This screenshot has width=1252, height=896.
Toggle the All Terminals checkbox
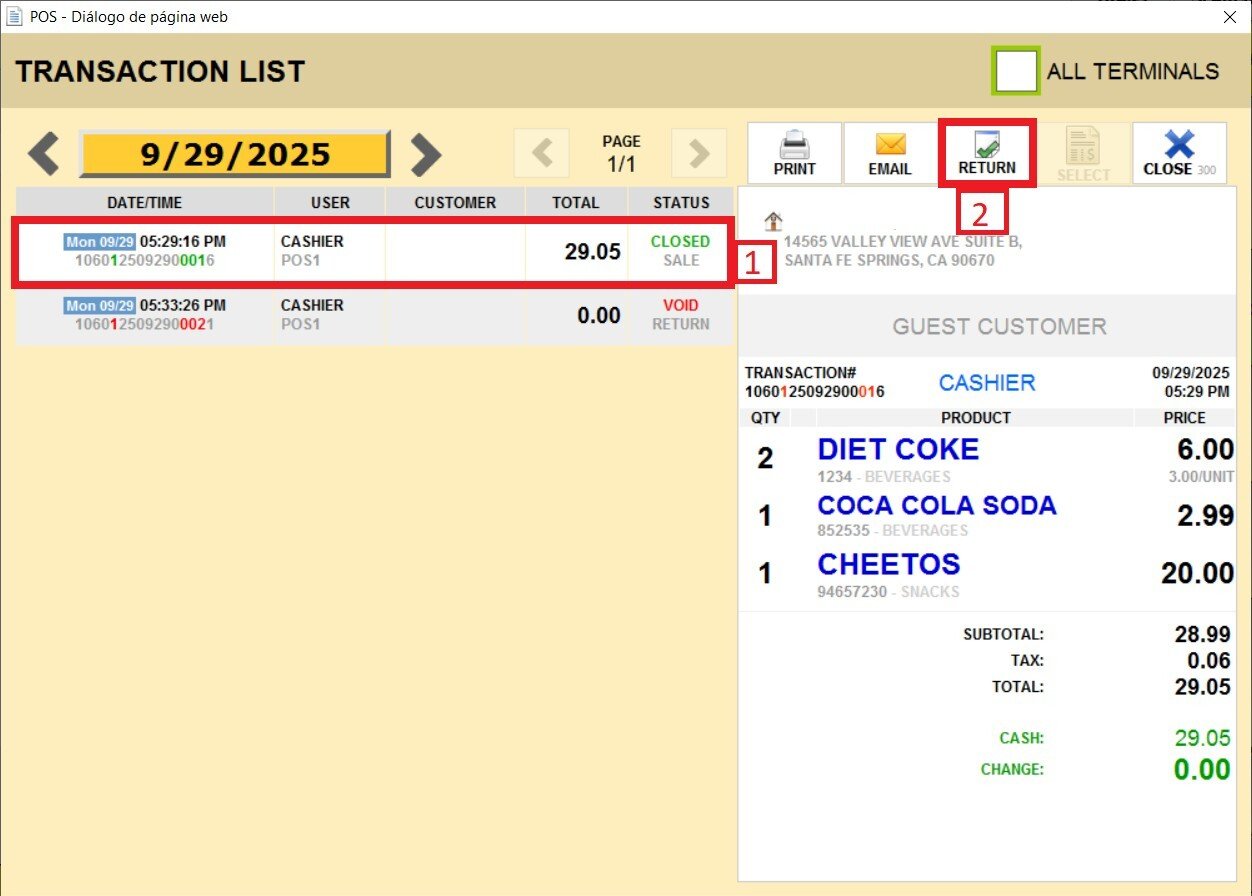coord(1016,71)
